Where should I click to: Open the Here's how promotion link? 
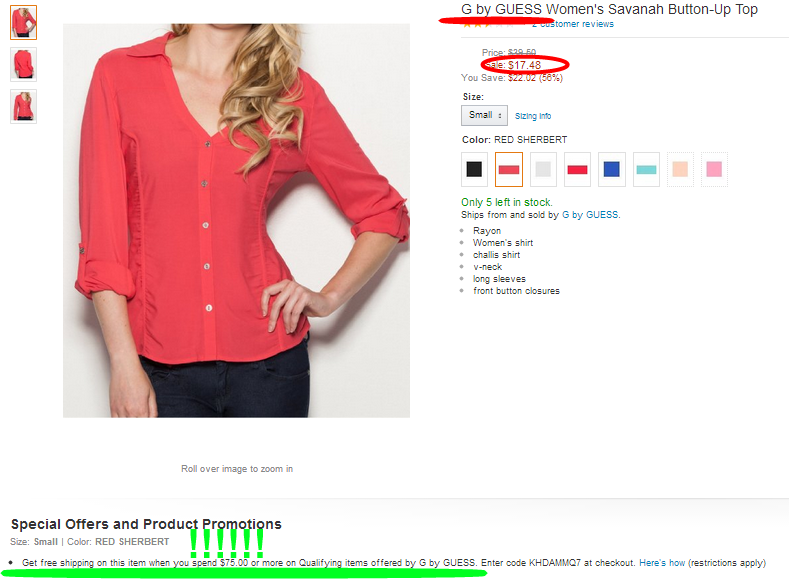662,563
